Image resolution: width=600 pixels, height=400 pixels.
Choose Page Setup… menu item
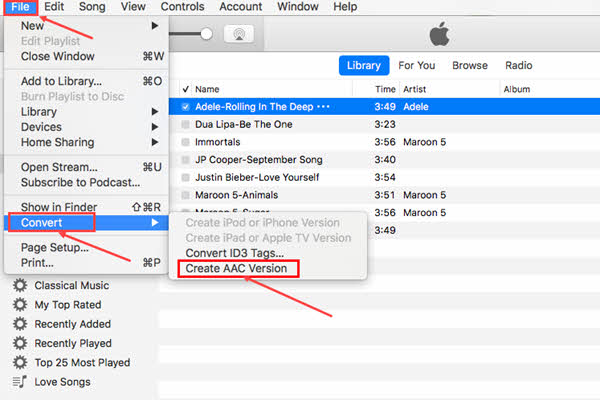point(86,247)
